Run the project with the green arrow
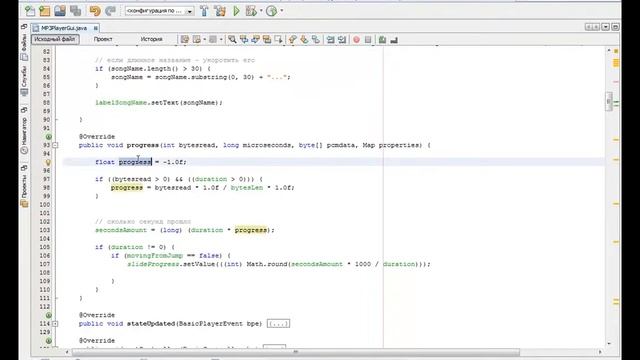This screenshot has width=640, height=360. pyautogui.click(x=236, y=11)
